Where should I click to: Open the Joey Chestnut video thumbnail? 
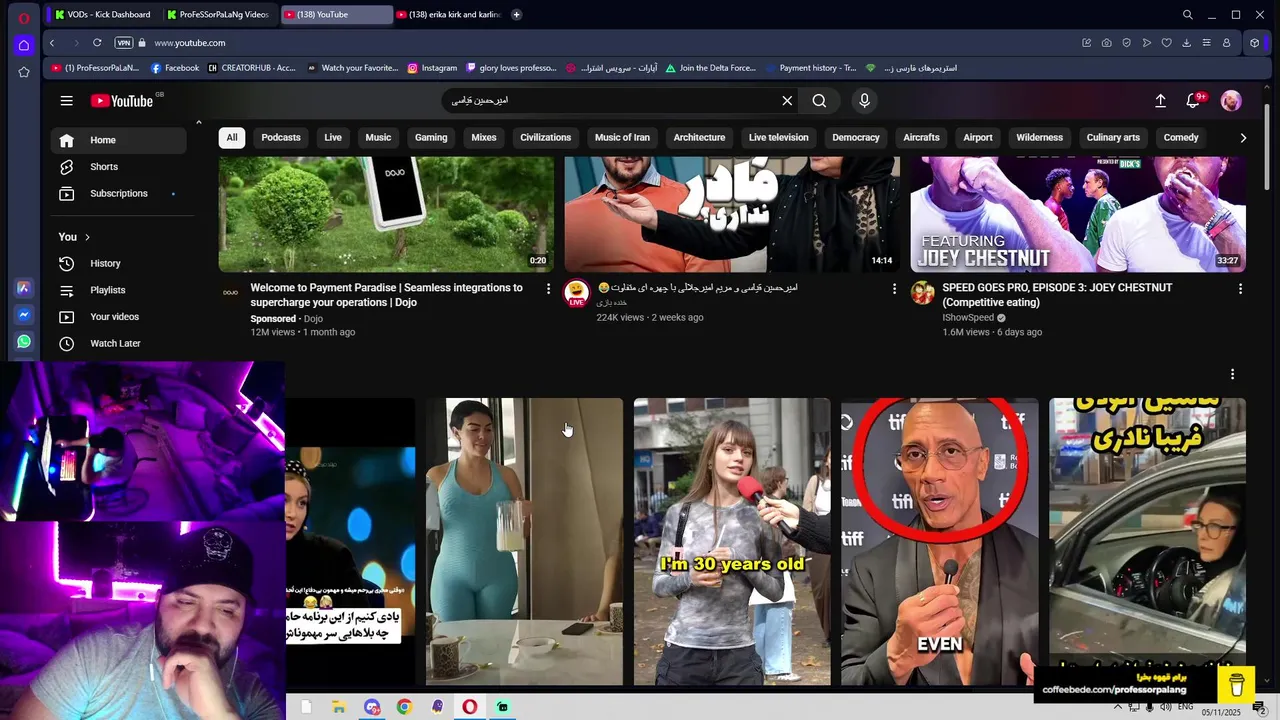click(1078, 214)
